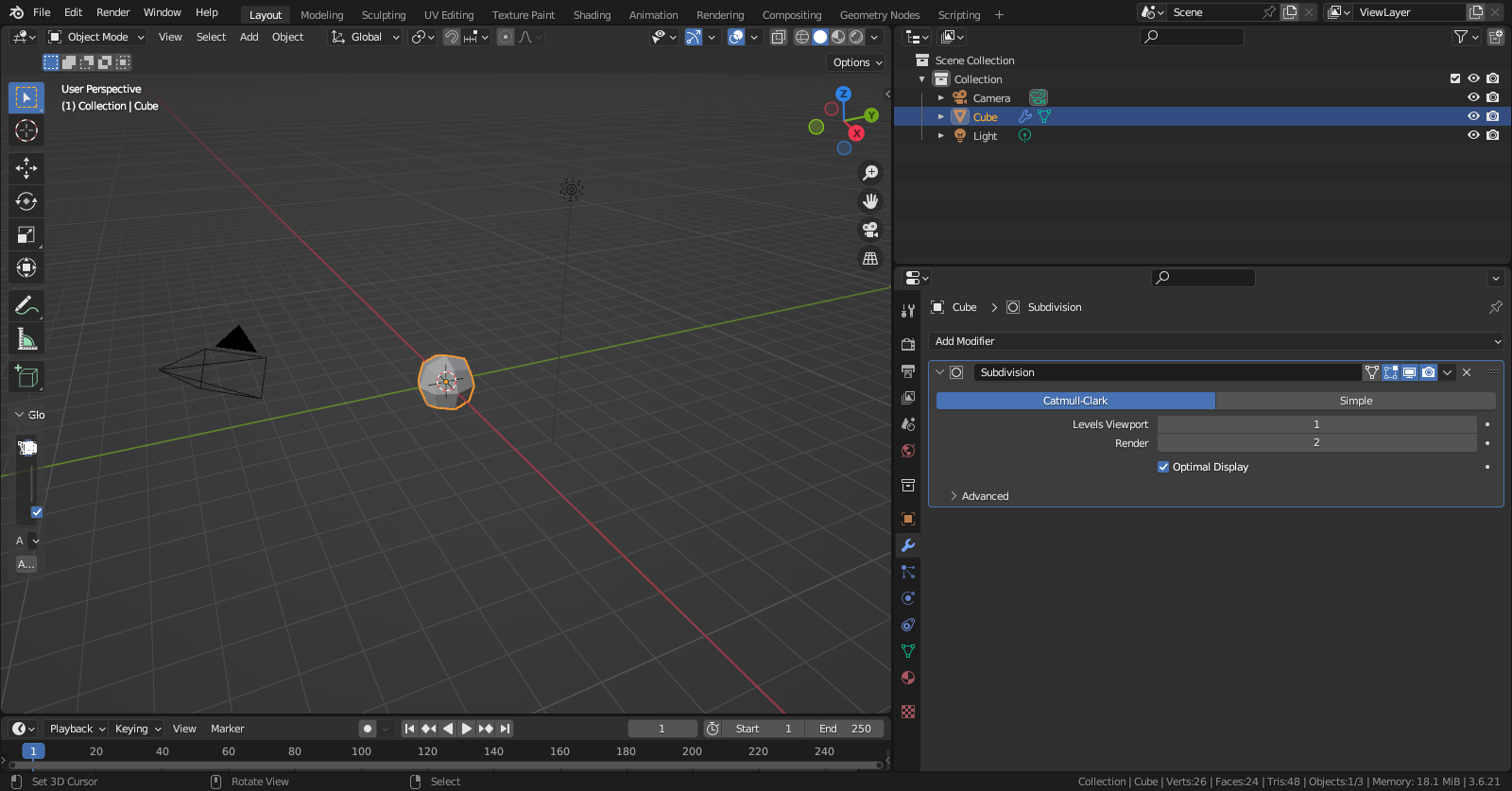Click the Levels Viewport value slider
Viewport: 1512px width, 791px height.
click(1316, 424)
